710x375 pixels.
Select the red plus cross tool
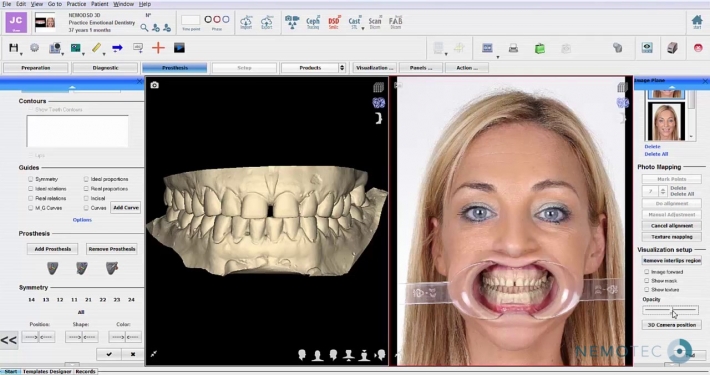(x=158, y=48)
